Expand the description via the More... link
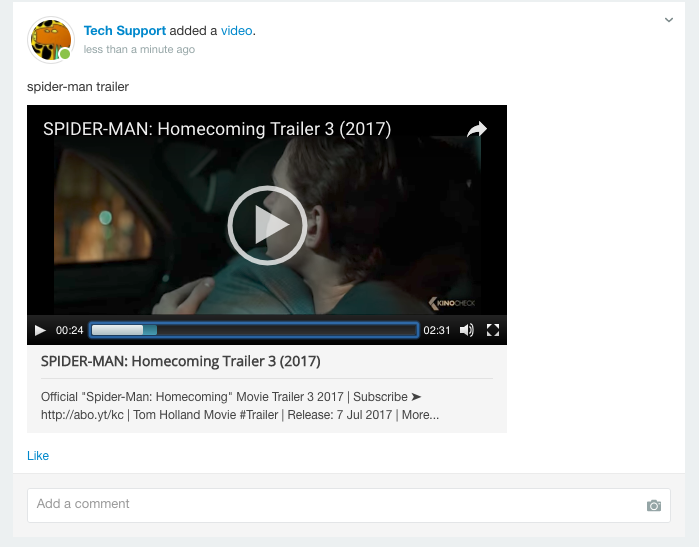 (x=420, y=415)
